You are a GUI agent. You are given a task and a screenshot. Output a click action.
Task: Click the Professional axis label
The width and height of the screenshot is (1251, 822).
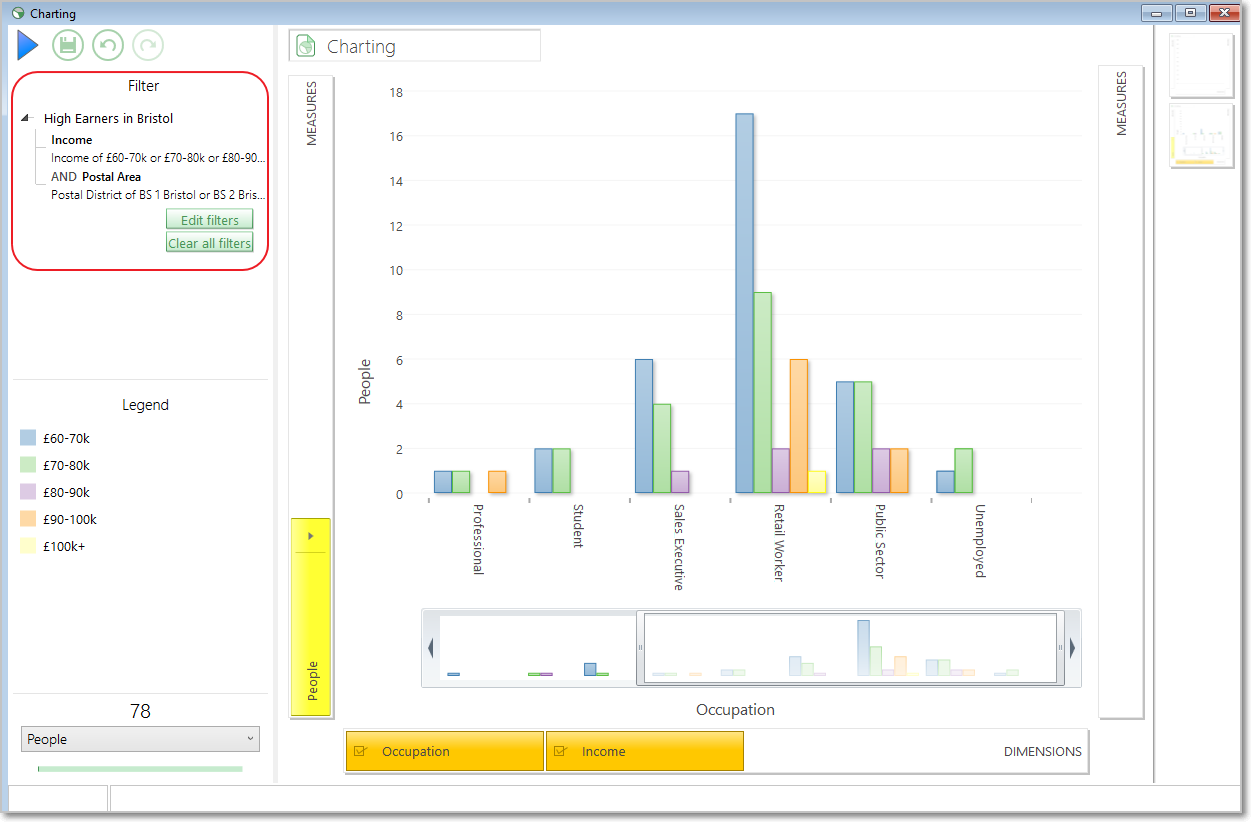click(478, 539)
